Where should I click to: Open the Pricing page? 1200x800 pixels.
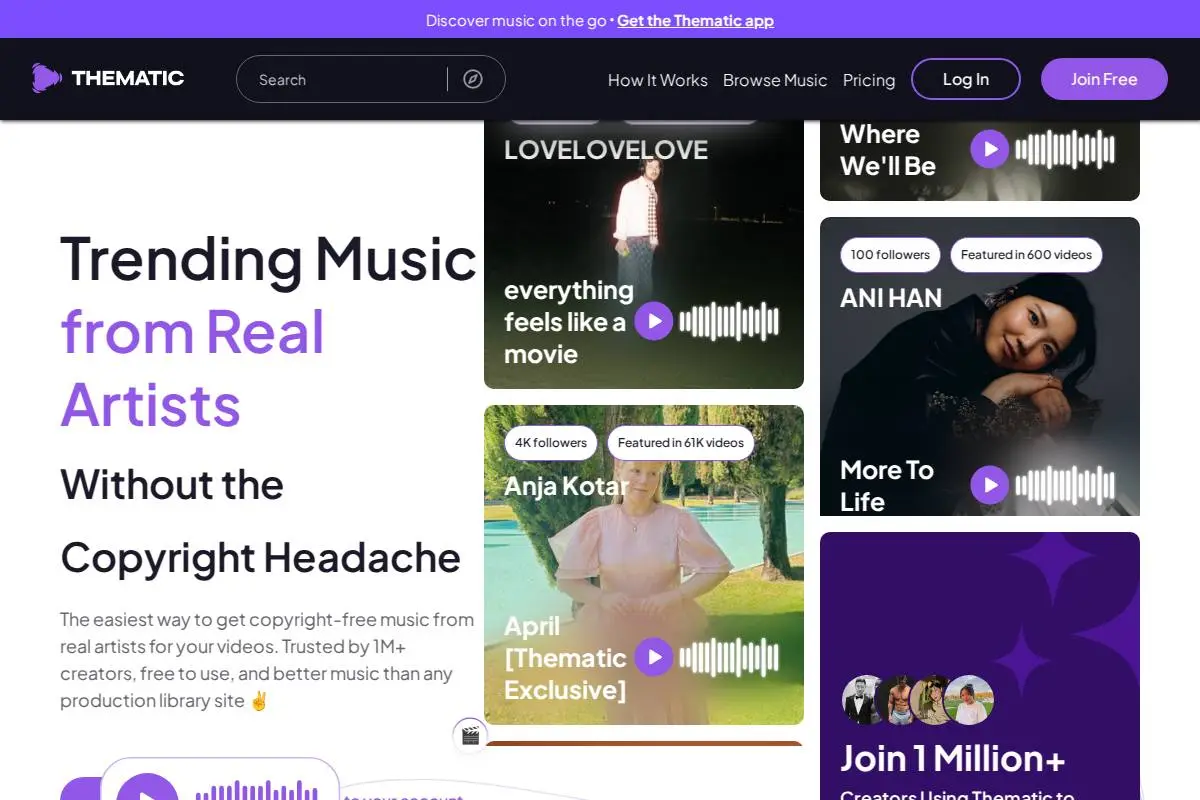(869, 80)
